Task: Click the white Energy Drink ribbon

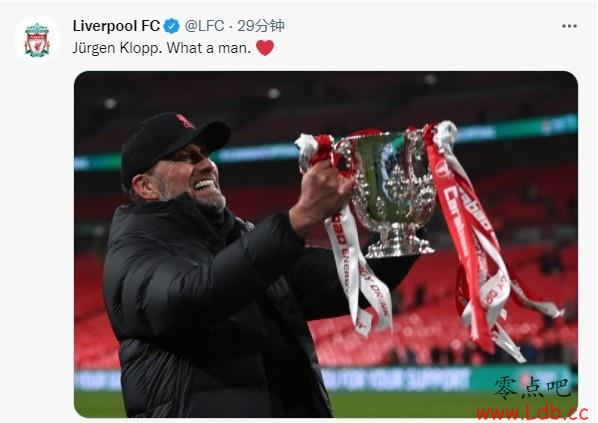Action: click(x=357, y=269)
